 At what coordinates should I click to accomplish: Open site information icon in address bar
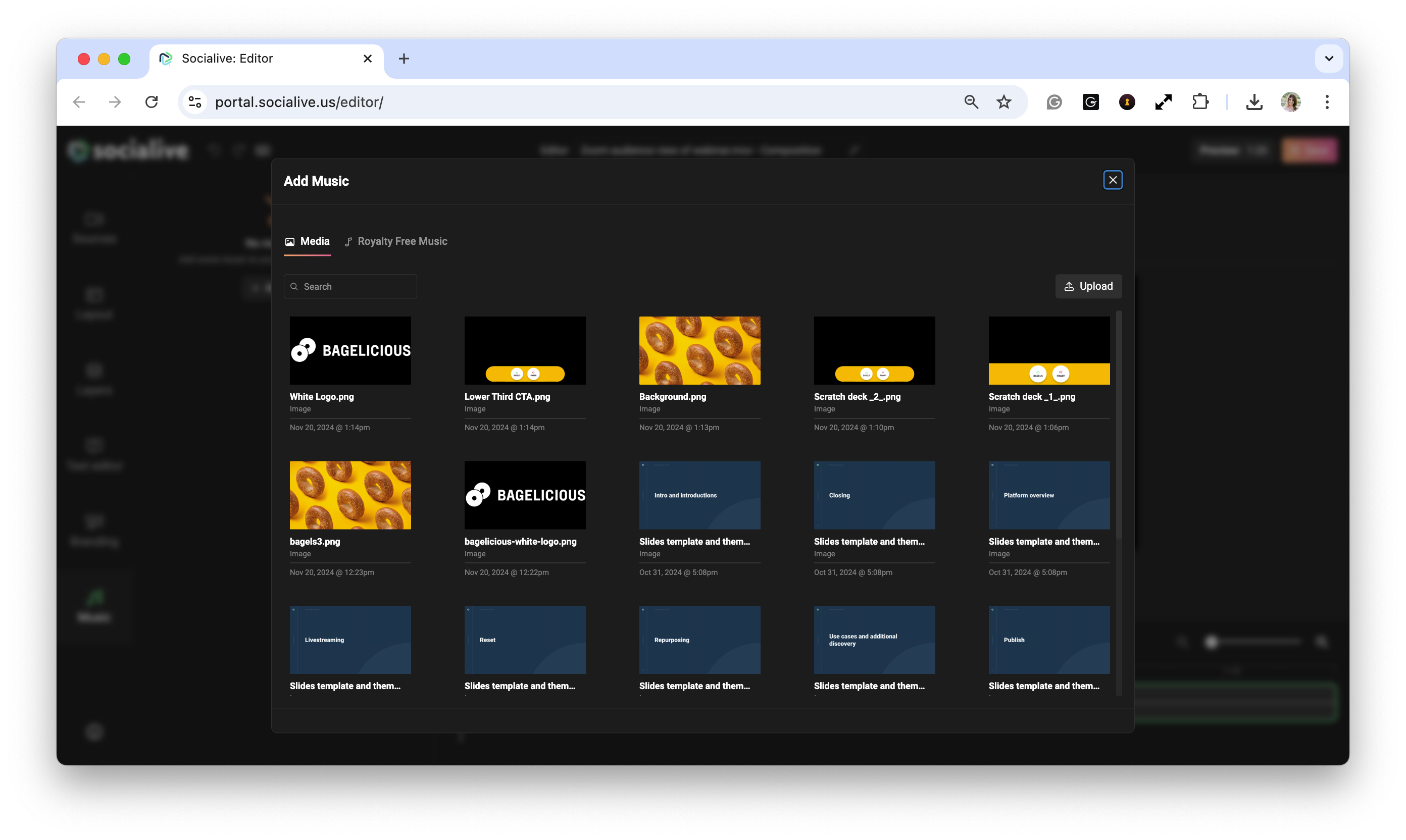[x=195, y=102]
